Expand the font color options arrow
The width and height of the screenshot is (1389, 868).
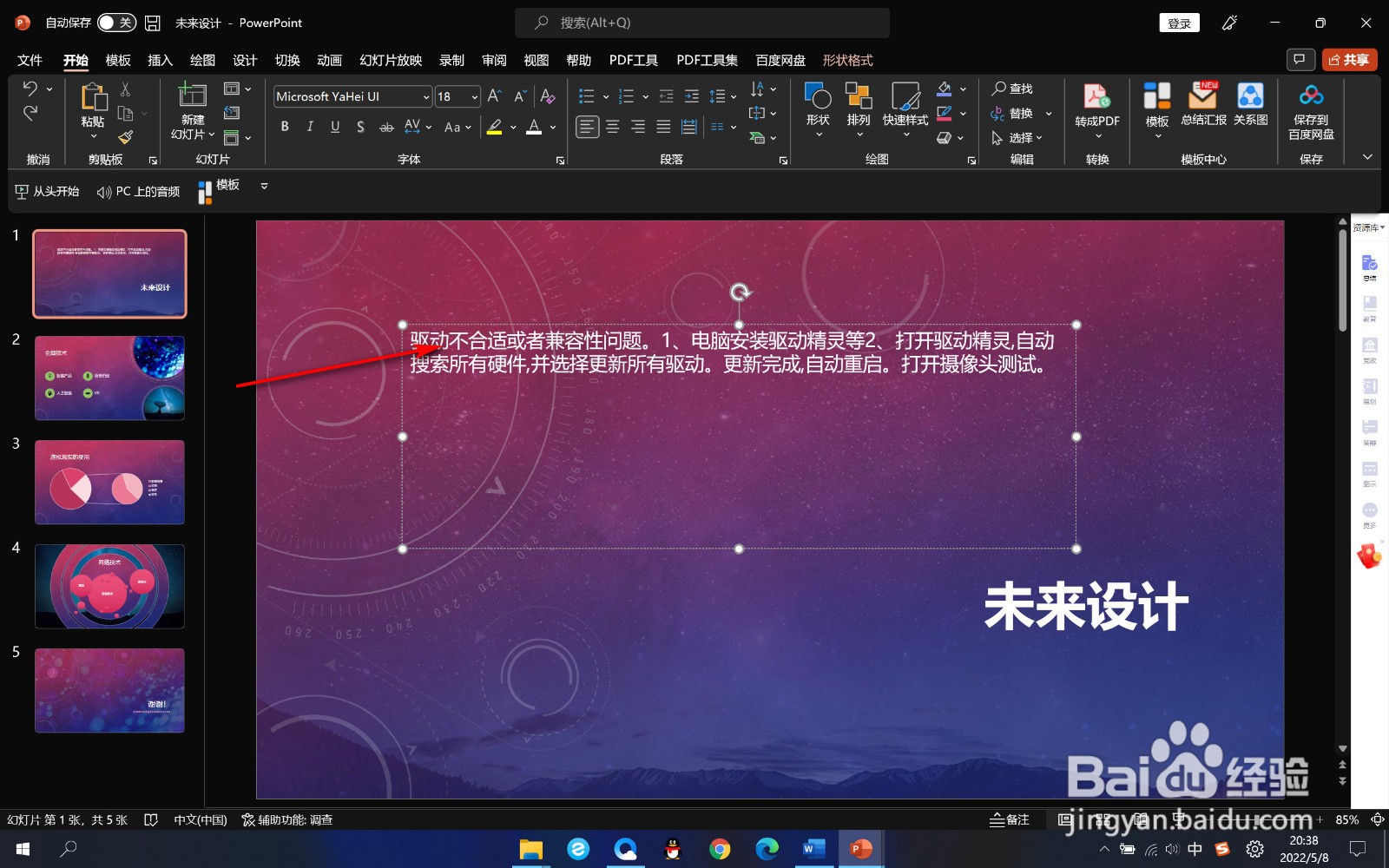pos(552,128)
